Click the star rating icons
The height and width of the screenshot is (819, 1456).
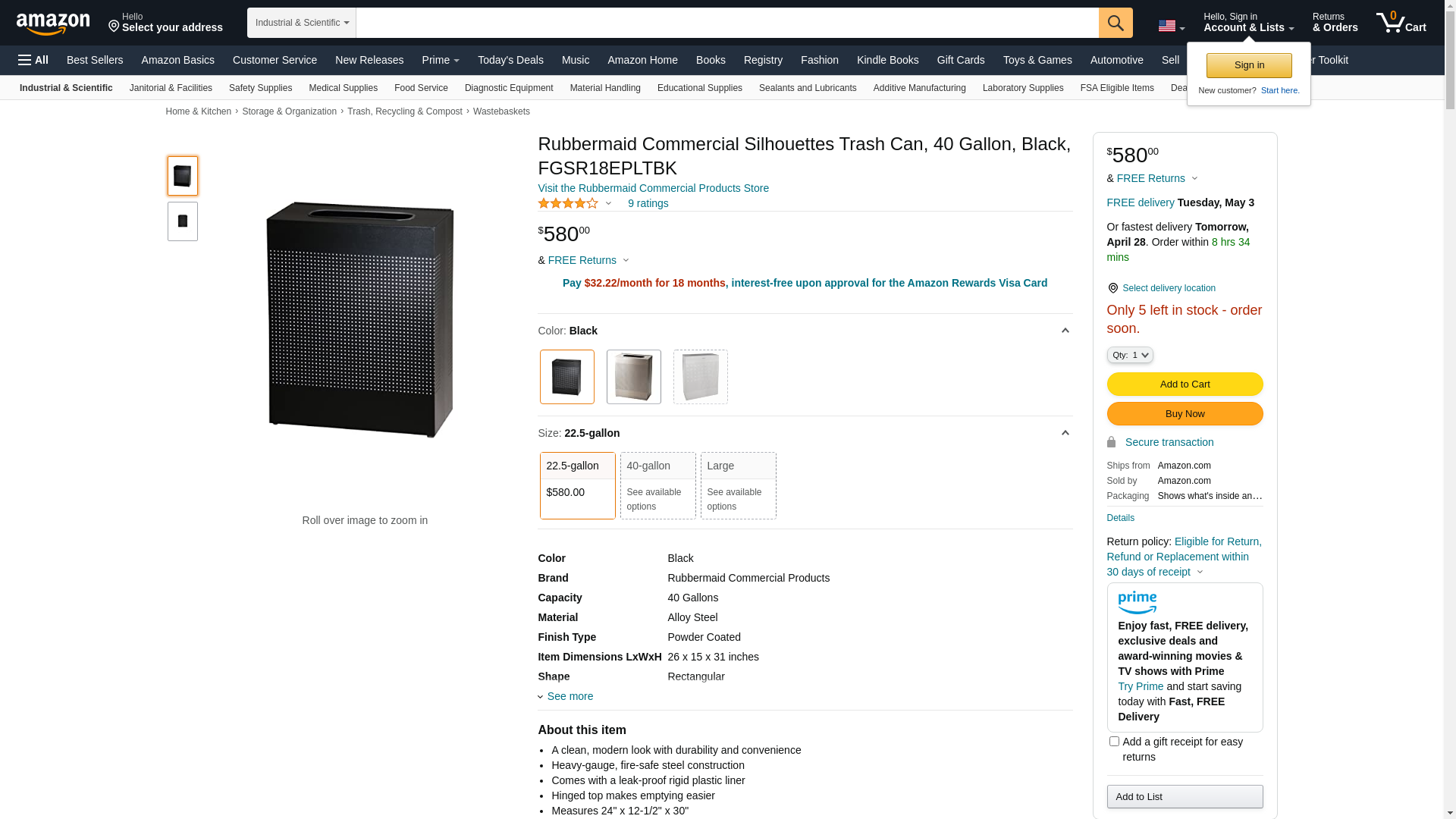click(x=568, y=203)
